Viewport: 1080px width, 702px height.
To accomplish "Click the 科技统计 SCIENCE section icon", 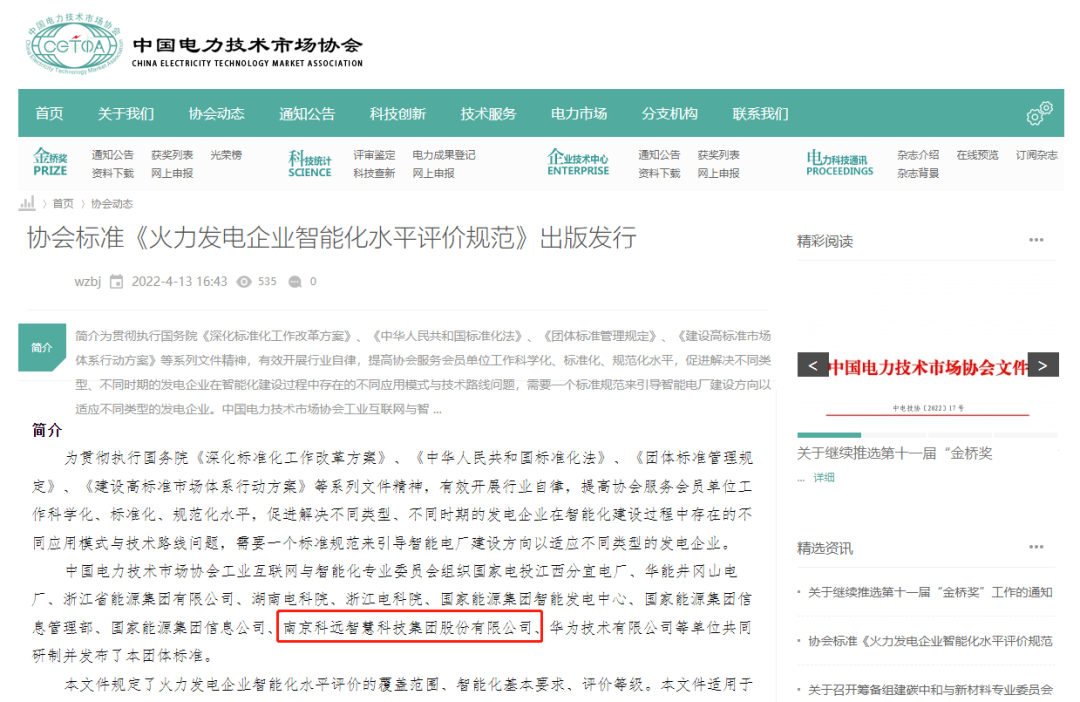I will tap(309, 164).
